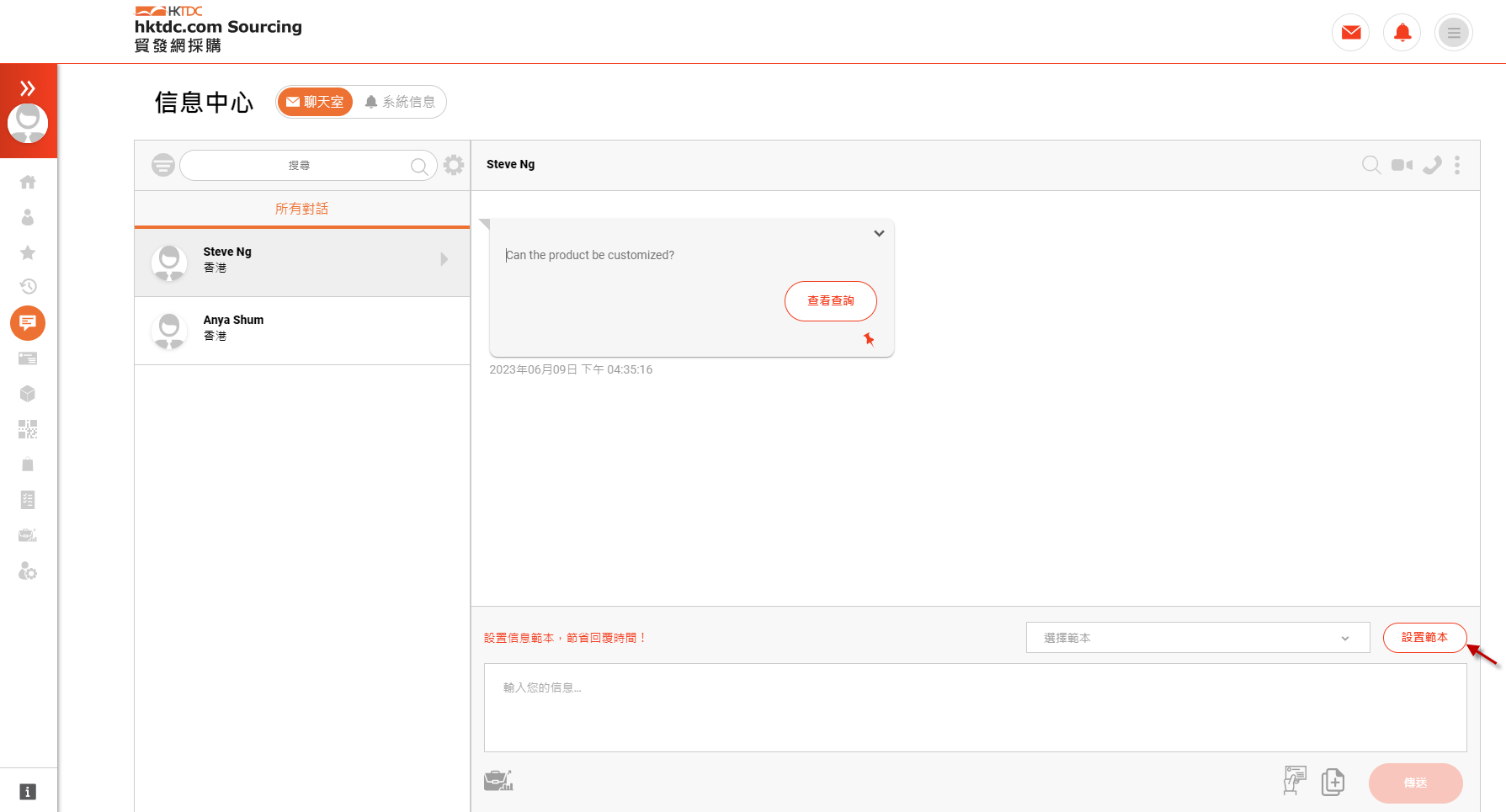Click the presentation icon beside attach file

click(x=1294, y=781)
